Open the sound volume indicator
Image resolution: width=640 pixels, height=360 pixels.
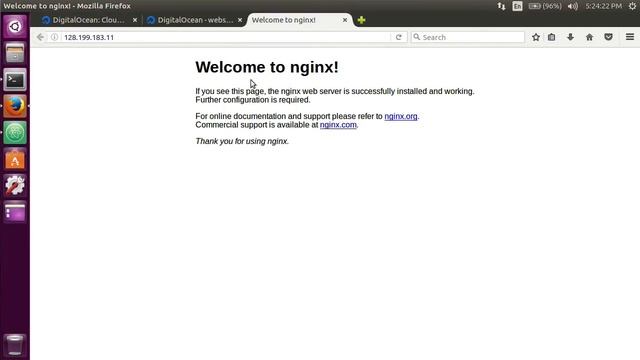[x=573, y=6]
